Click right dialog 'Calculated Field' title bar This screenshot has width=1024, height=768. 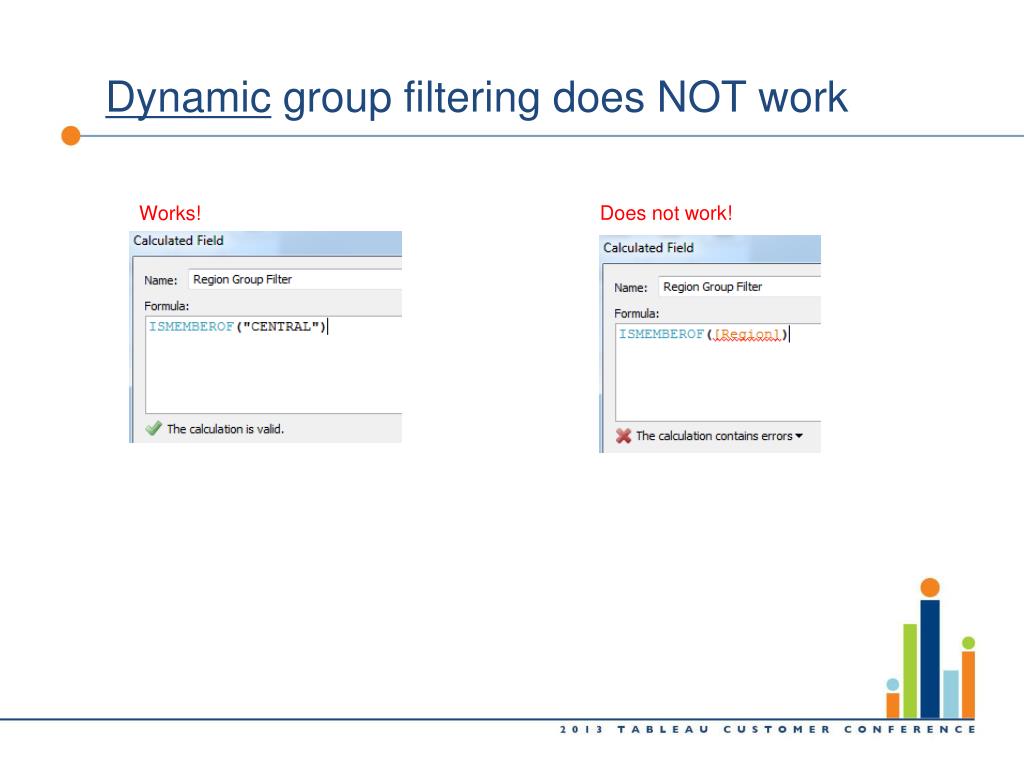tap(710, 248)
